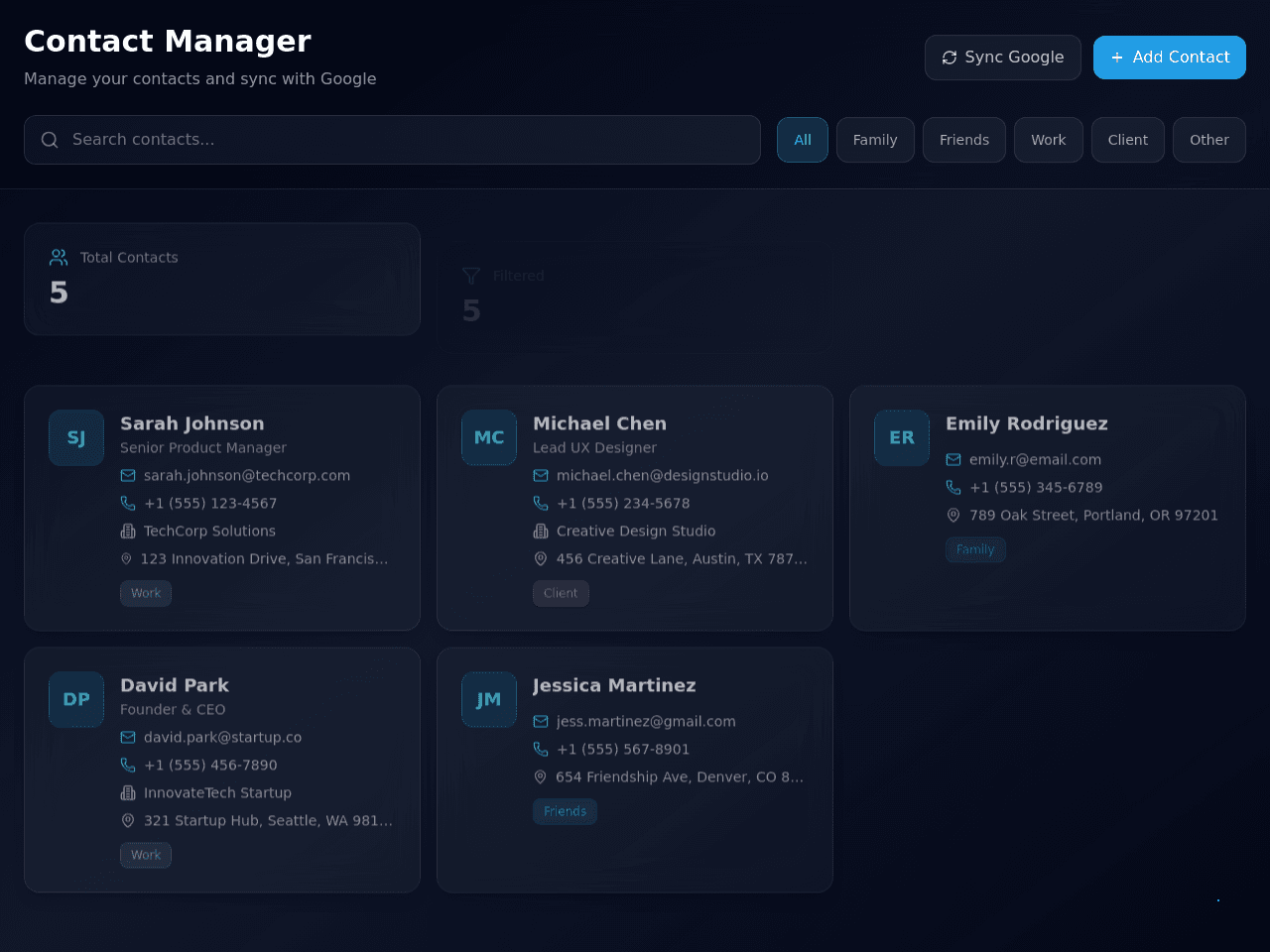Click the Founder & CEO title

click(173, 710)
